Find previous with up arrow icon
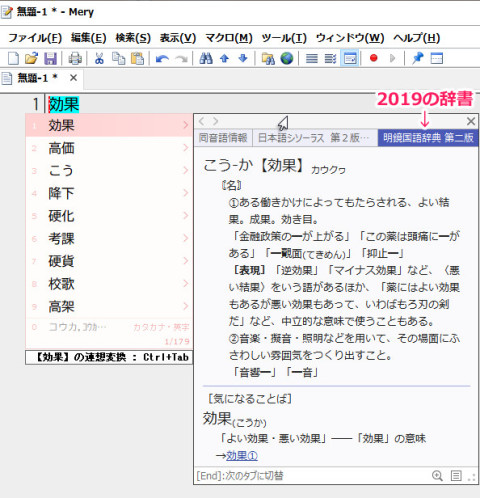 pos(224,59)
